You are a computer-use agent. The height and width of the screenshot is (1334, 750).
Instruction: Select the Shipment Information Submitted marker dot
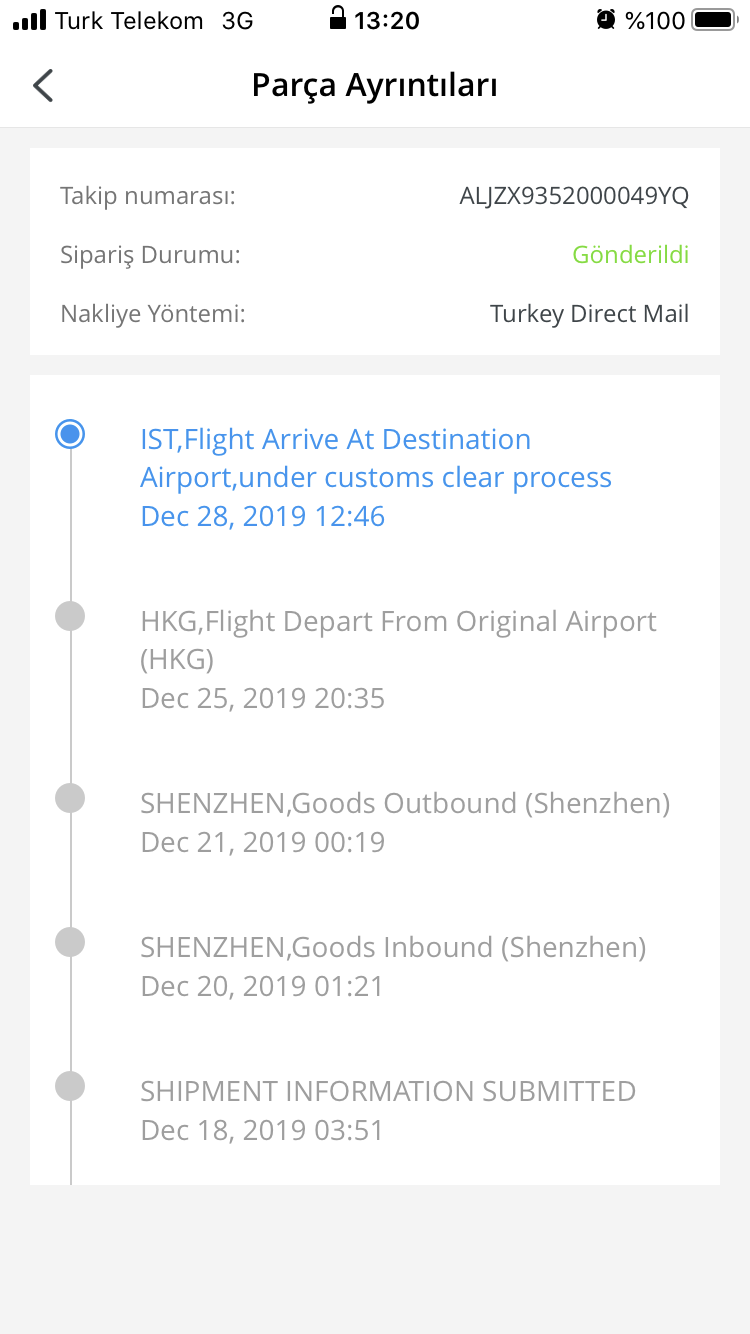click(70, 1086)
